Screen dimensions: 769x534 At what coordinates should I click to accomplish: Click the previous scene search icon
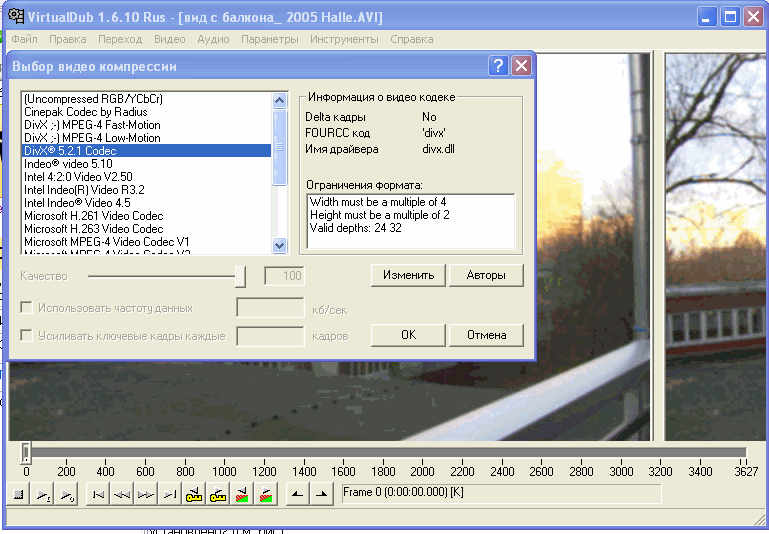tap(241, 494)
